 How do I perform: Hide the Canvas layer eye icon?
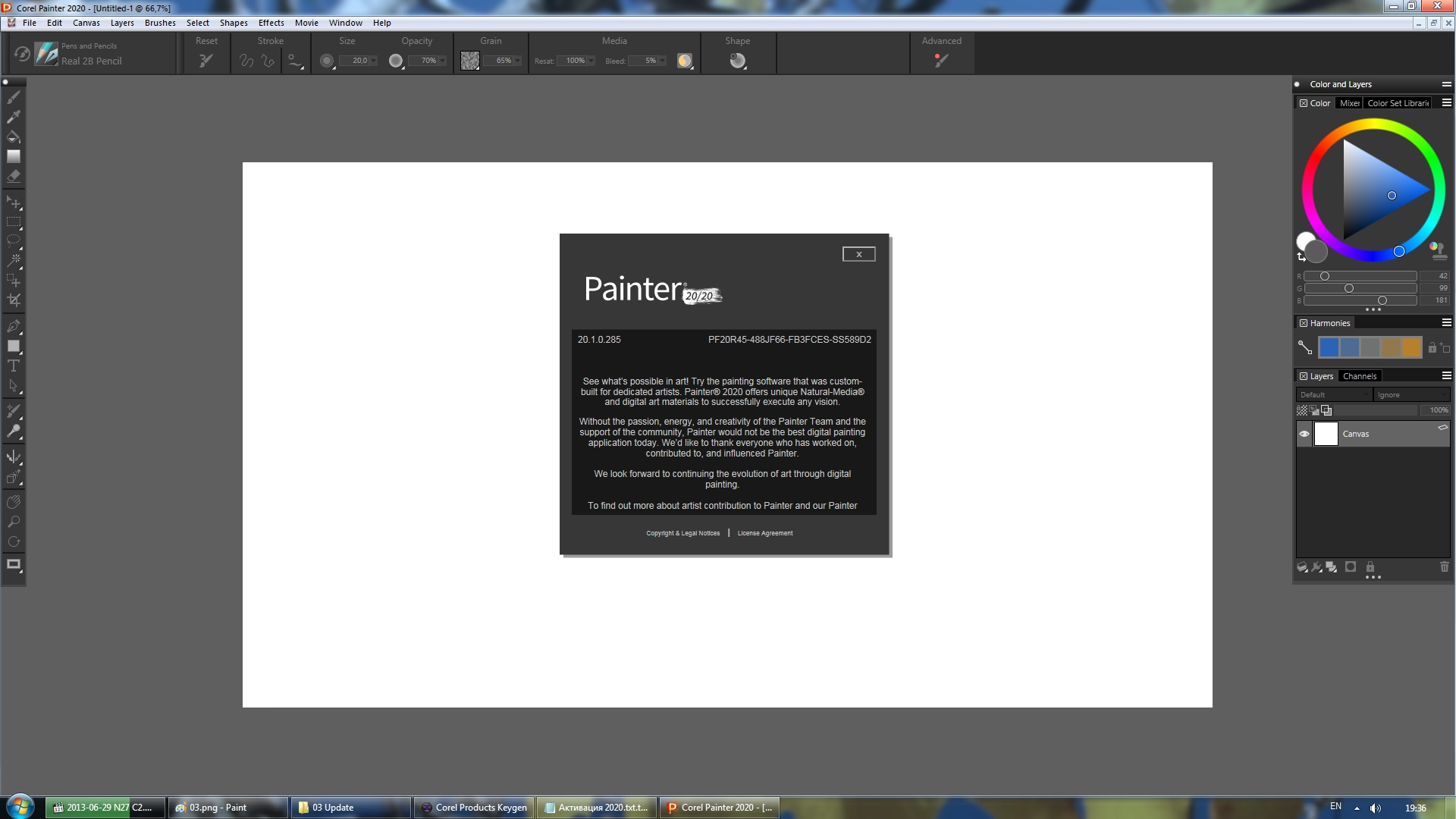[1304, 434]
